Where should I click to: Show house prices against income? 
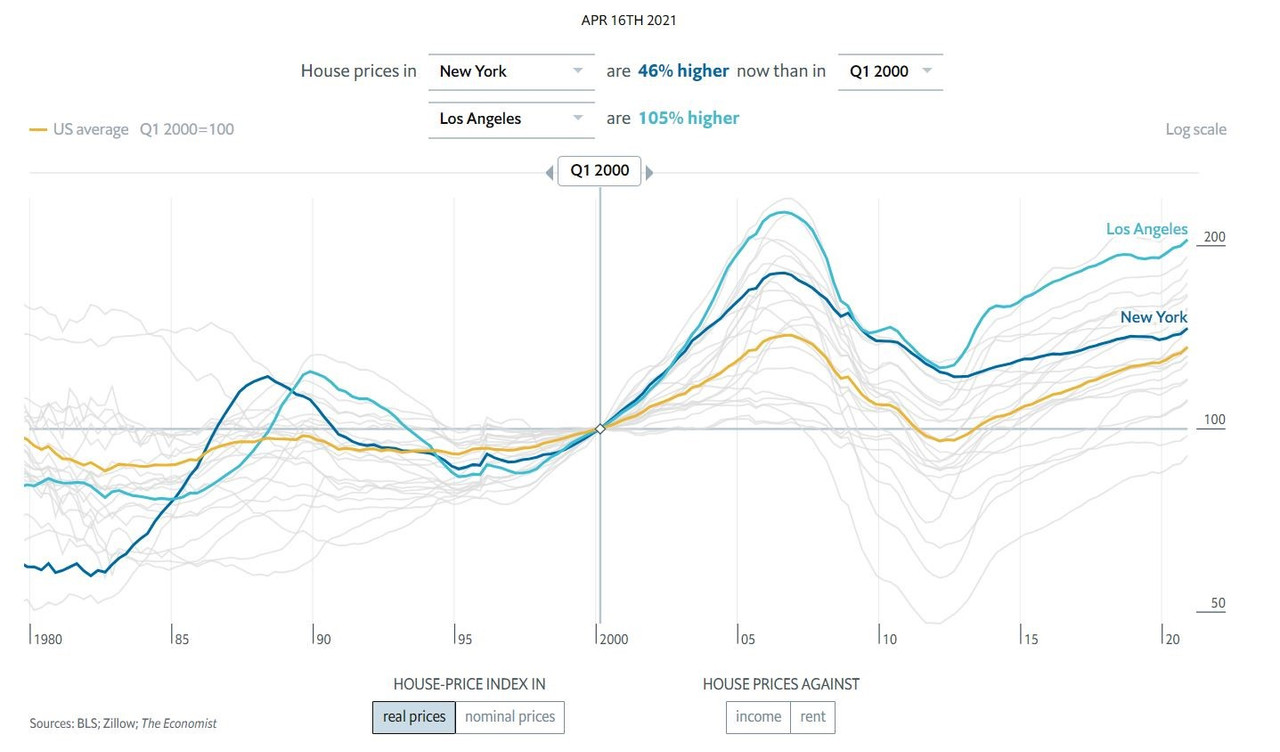point(758,717)
